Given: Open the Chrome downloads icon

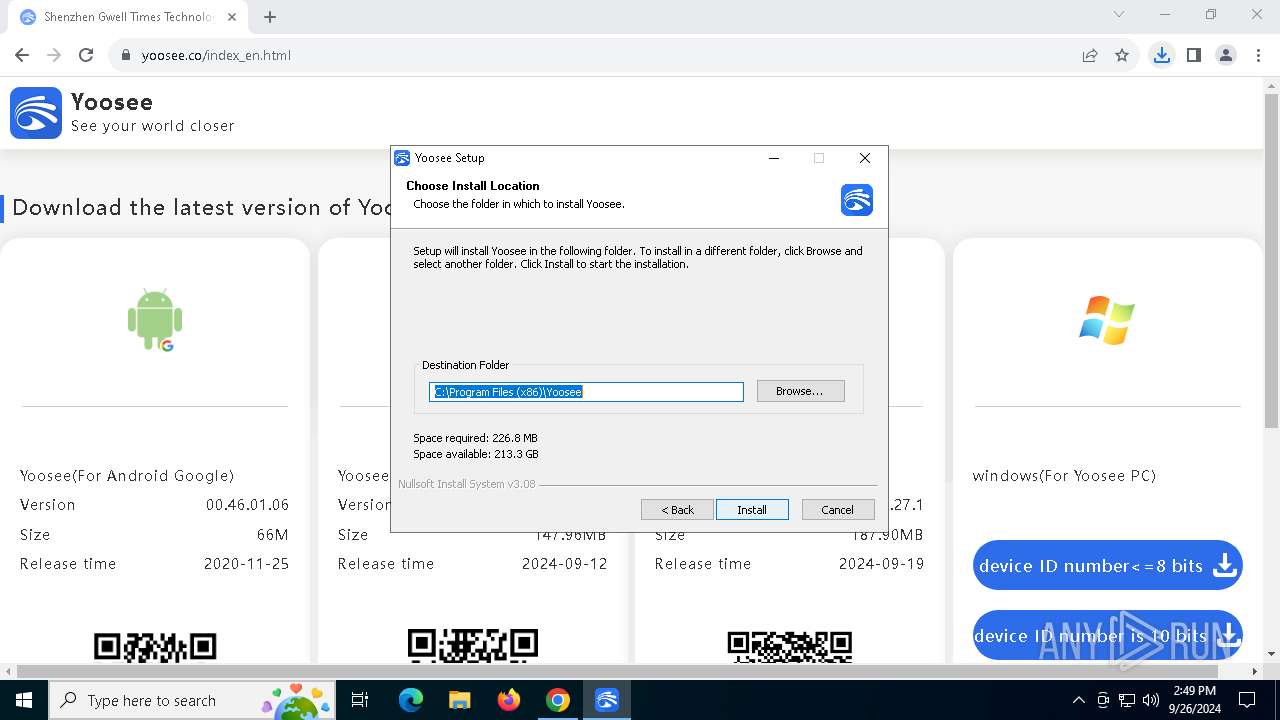Looking at the screenshot, I should tap(1161, 55).
